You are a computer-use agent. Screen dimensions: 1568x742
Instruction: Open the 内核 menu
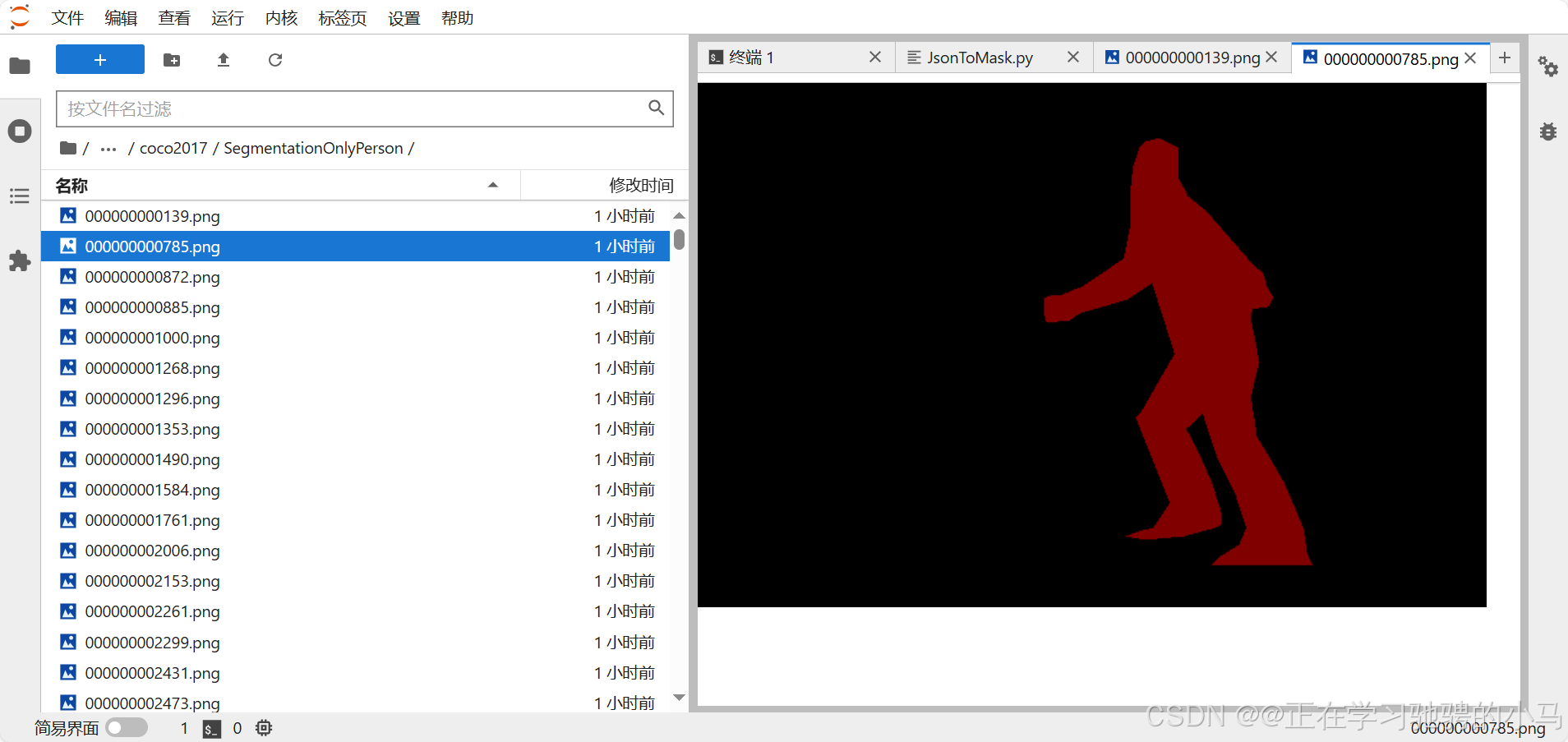(281, 17)
